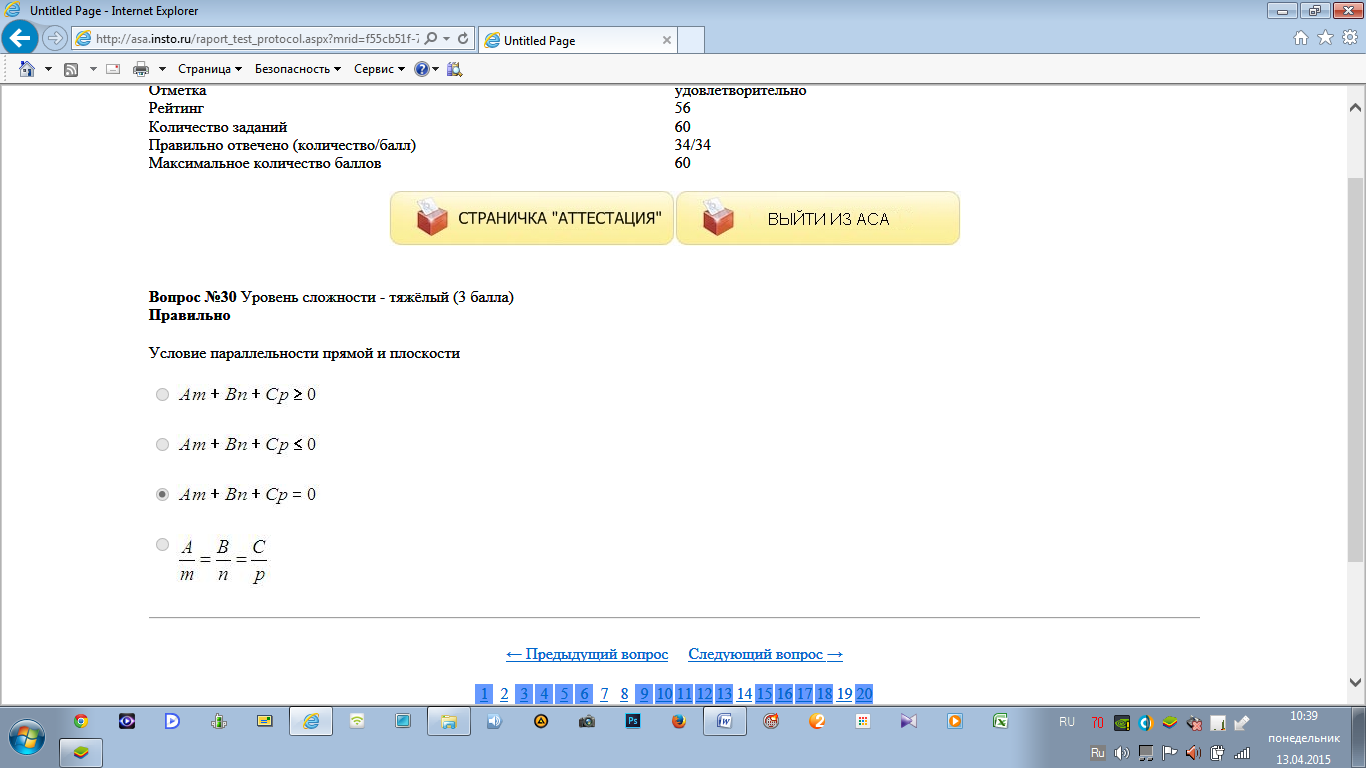Screen dimensions: 1366x768
Task: Open a new blank tab
Action: (691, 40)
